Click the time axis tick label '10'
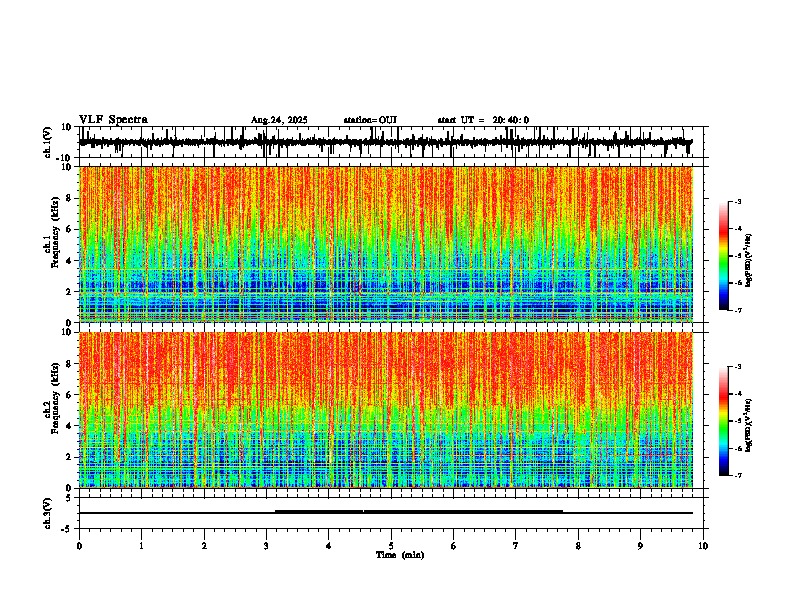The image size is (792, 612). coord(703,546)
